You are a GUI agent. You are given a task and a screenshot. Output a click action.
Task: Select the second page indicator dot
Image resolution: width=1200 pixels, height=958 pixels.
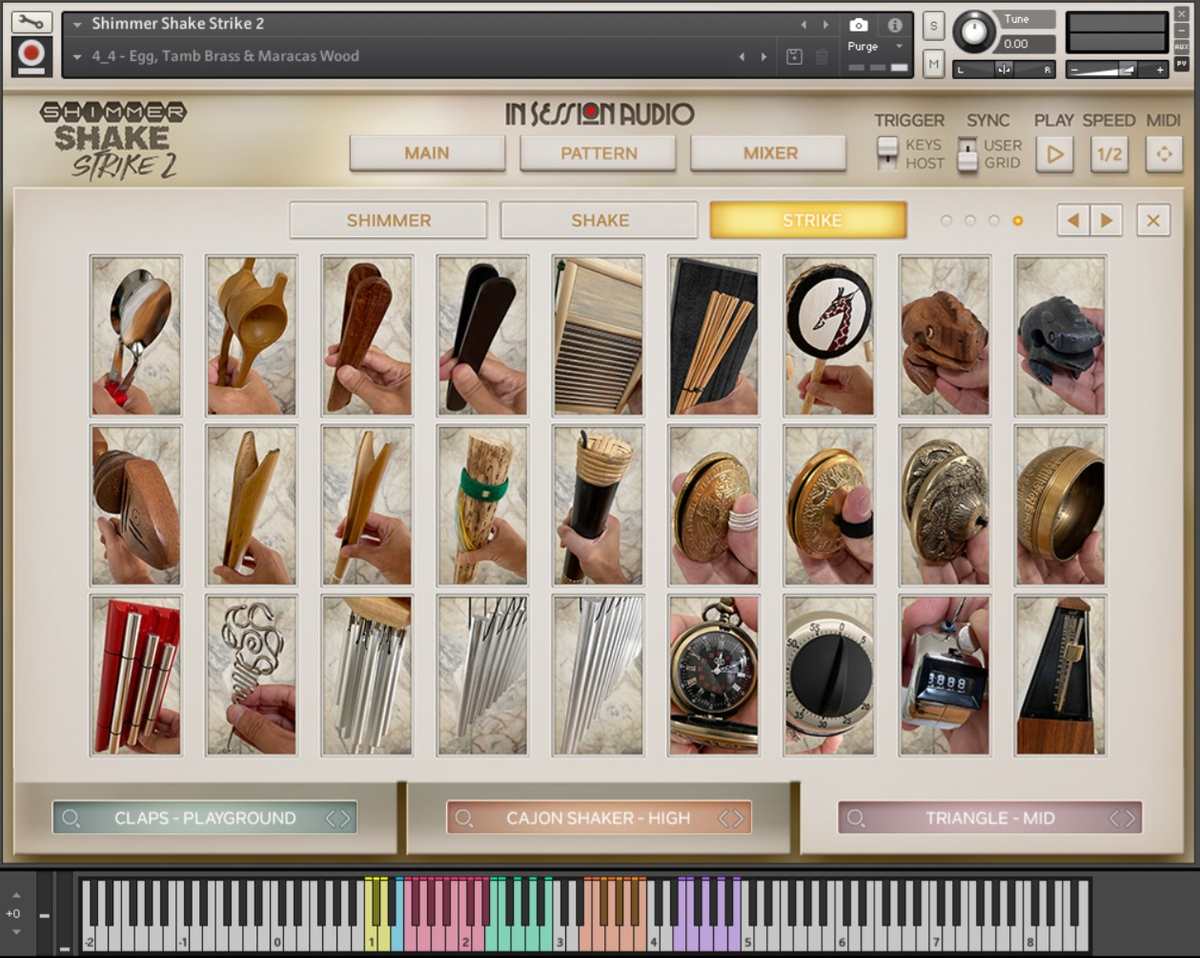click(970, 220)
